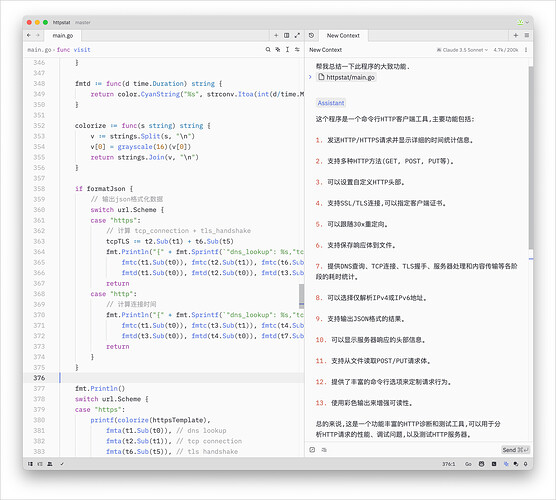556x500 pixels.
Task: Click the 4.7k/200k token count
Action: pos(506,50)
